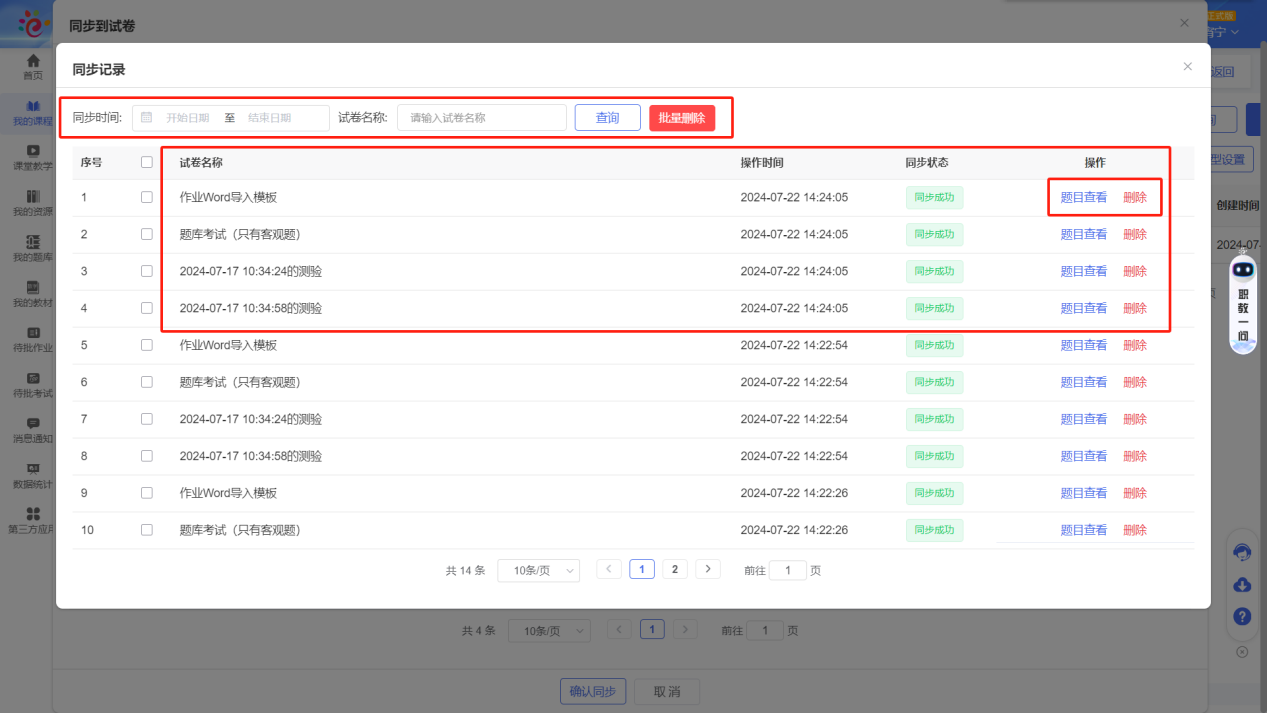Screen dimensions: 1267x713
Task: Go to next page with right chevron
Action: [x=708, y=569]
